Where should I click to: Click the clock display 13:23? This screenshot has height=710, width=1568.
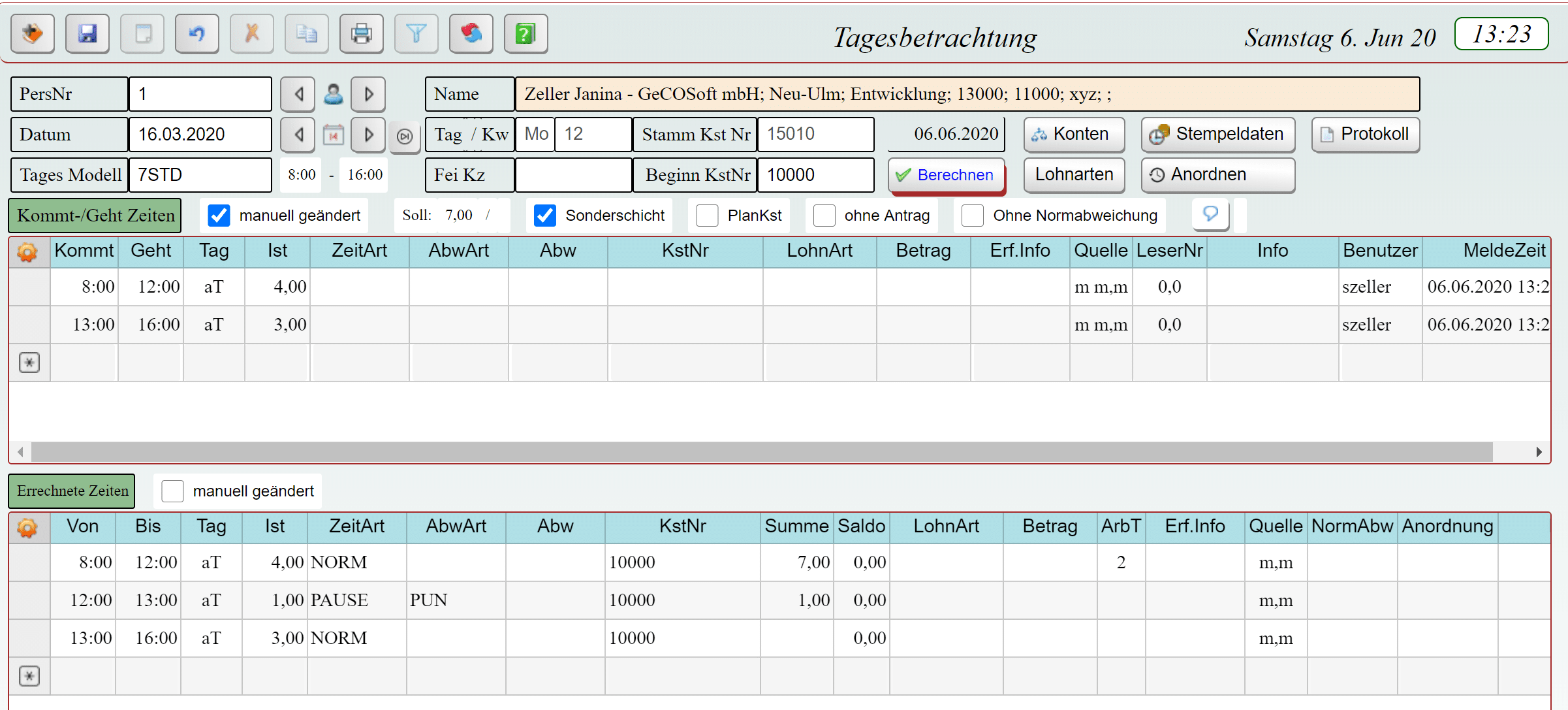tap(1501, 34)
